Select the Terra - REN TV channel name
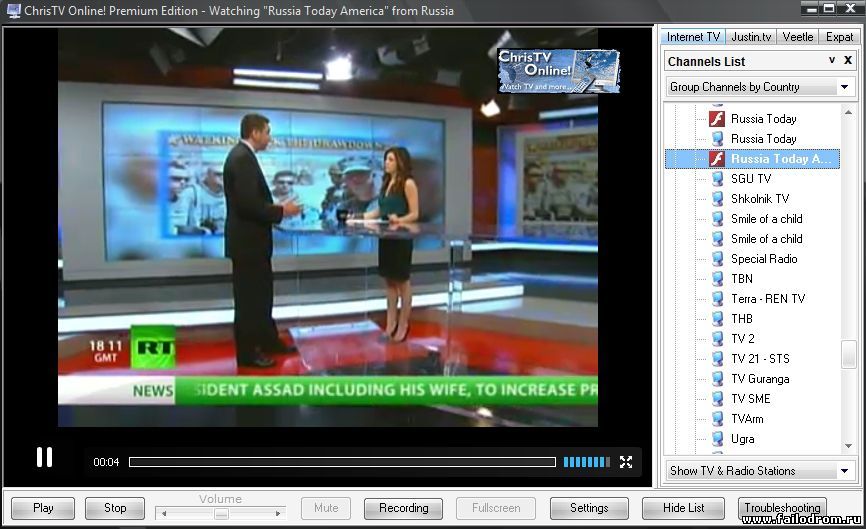This screenshot has width=866, height=529. [768, 299]
